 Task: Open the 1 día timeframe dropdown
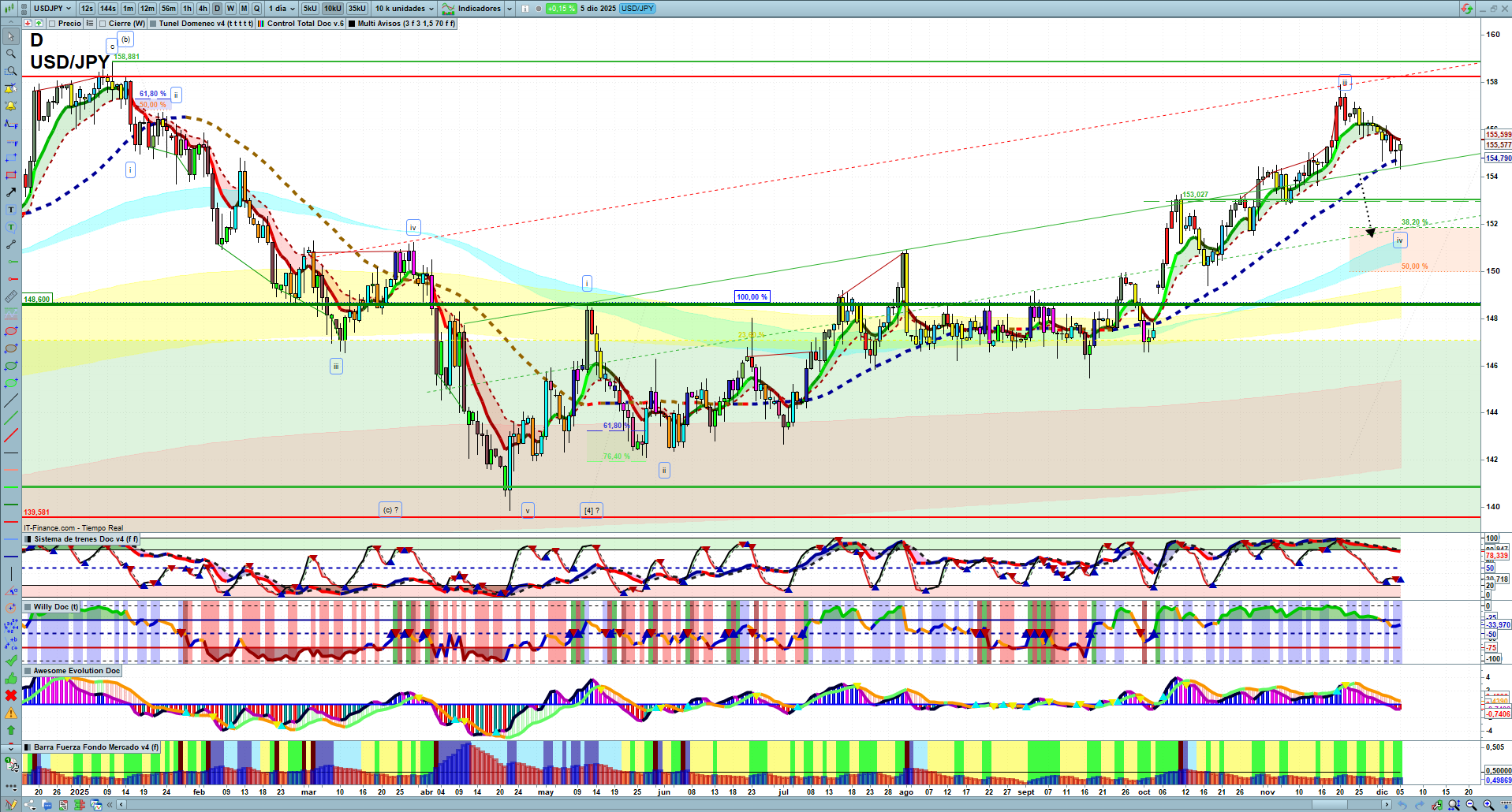tap(282, 9)
